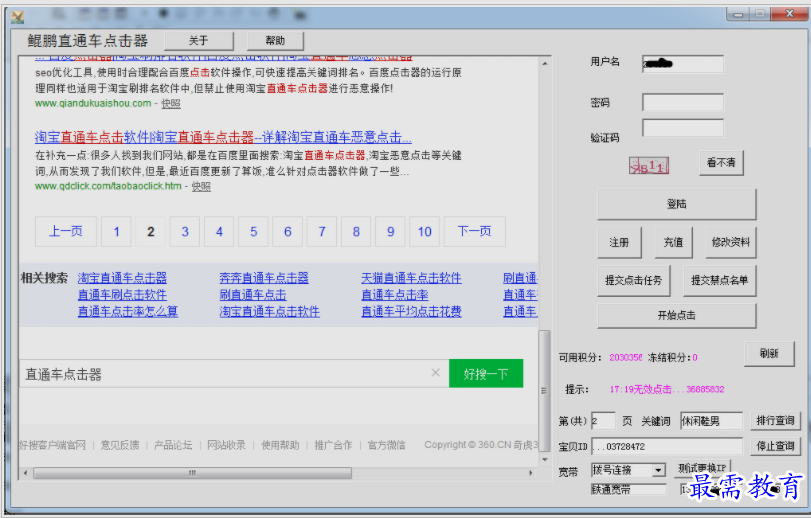
Task: Focus the 密码 input field
Action: tap(683, 102)
